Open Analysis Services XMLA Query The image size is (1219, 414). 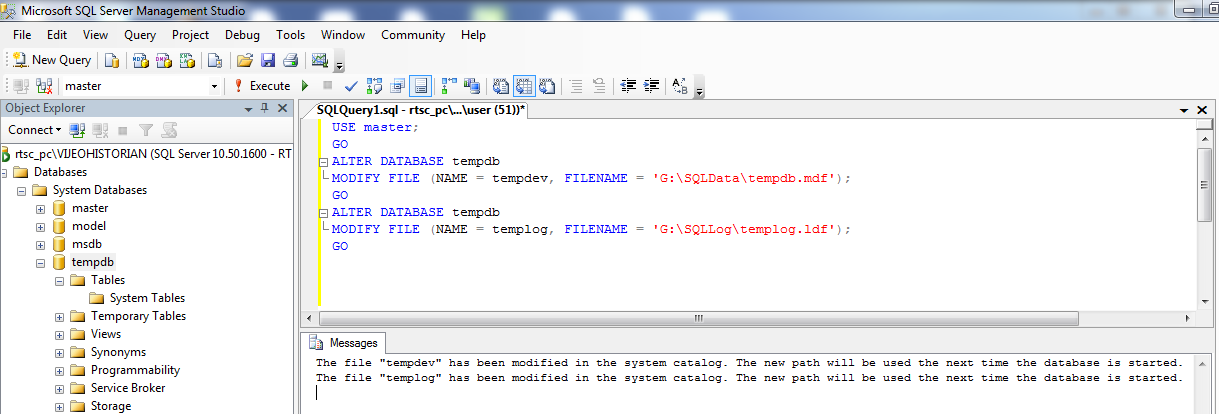tap(187, 60)
